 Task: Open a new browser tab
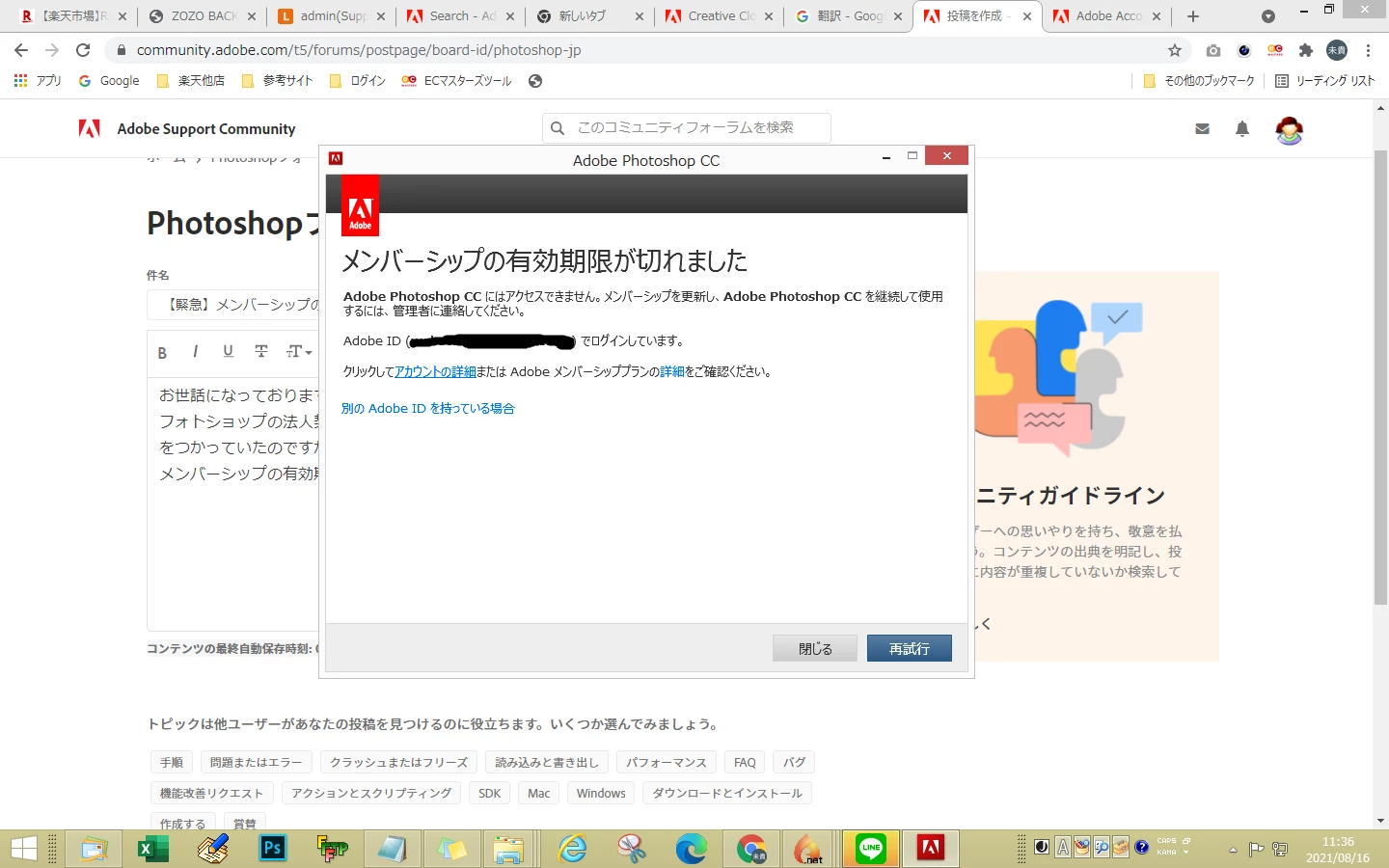[x=1193, y=16]
